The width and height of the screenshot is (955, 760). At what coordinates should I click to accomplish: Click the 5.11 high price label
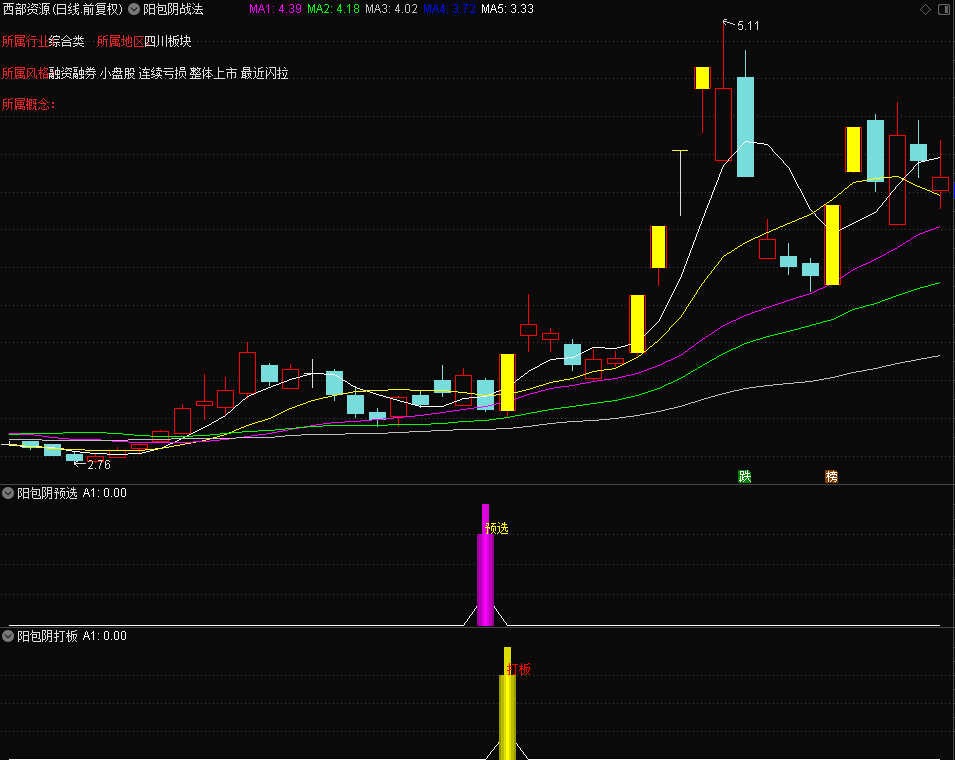[748, 26]
